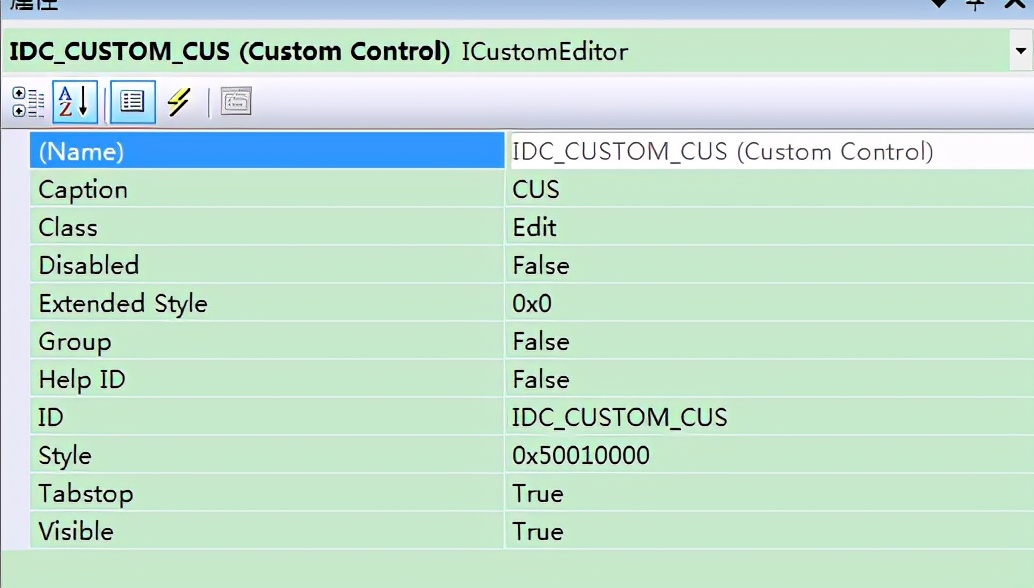Toggle the Group property value
Image resolution: width=1034 pixels, height=588 pixels.
(x=541, y=342)
